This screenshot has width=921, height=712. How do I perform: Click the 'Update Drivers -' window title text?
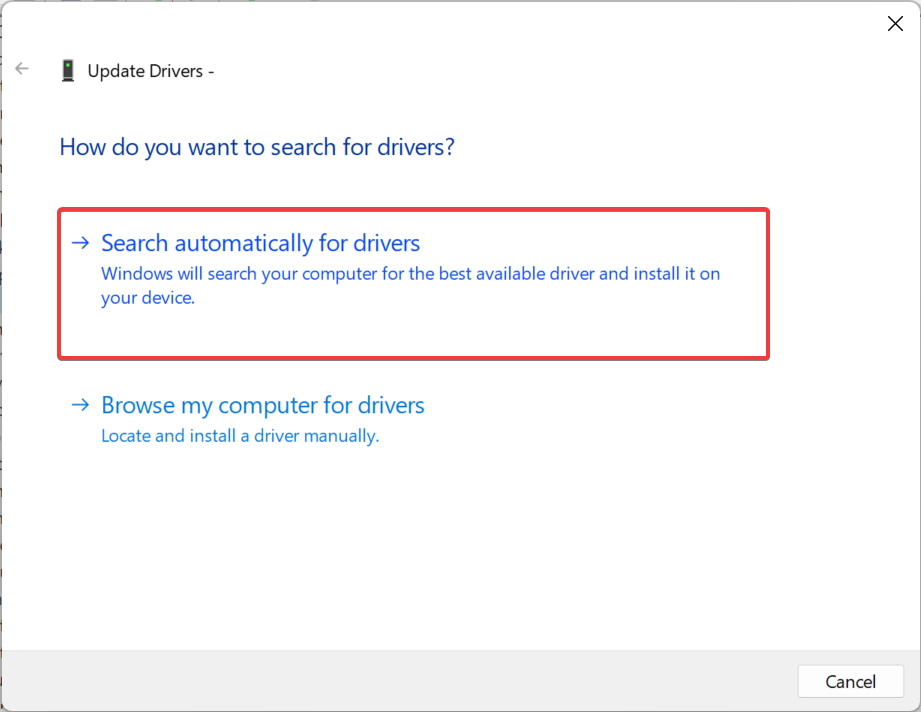(150, 71)
